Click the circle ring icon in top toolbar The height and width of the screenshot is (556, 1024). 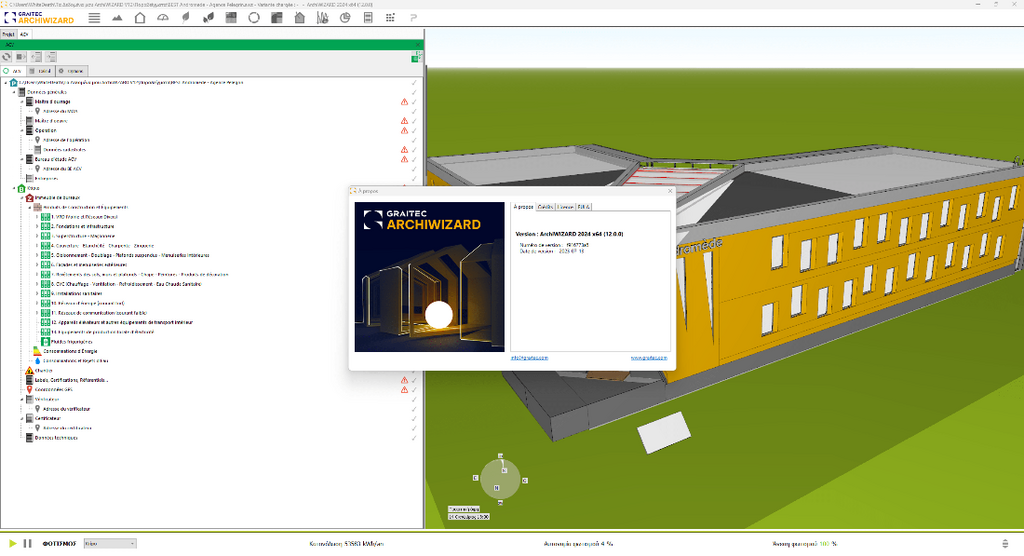(254, 18)
